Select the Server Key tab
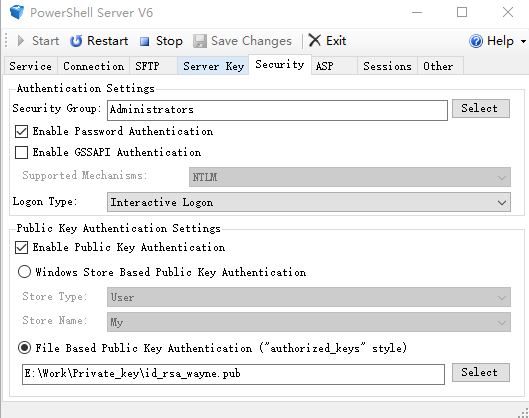Viewport: 529px width, 418px height. [x=214, y=66]
